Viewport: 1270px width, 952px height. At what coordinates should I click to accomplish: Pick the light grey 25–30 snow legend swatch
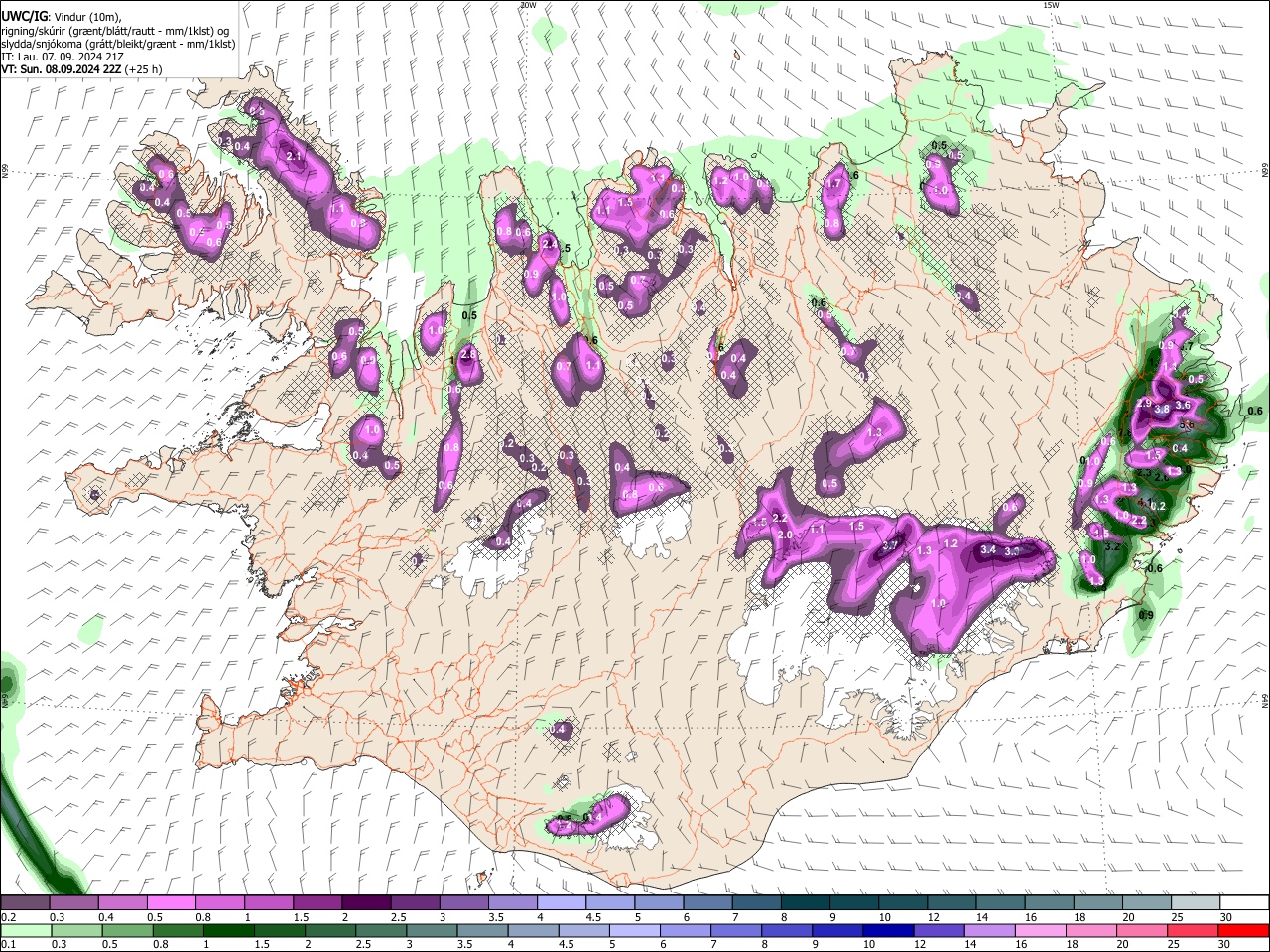[1197, 903]
